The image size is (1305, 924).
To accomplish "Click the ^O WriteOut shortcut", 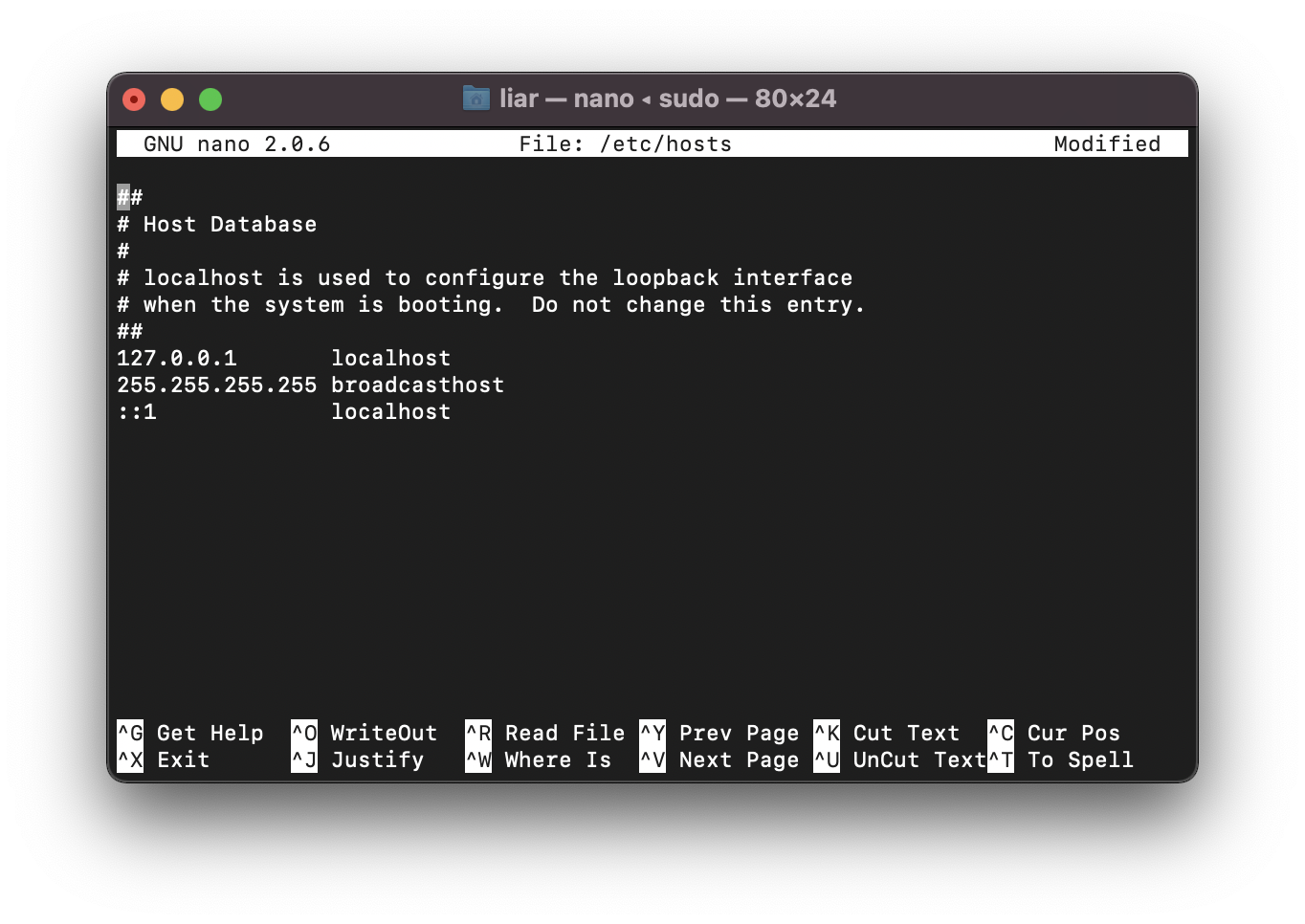I will (x=365, y=733).
